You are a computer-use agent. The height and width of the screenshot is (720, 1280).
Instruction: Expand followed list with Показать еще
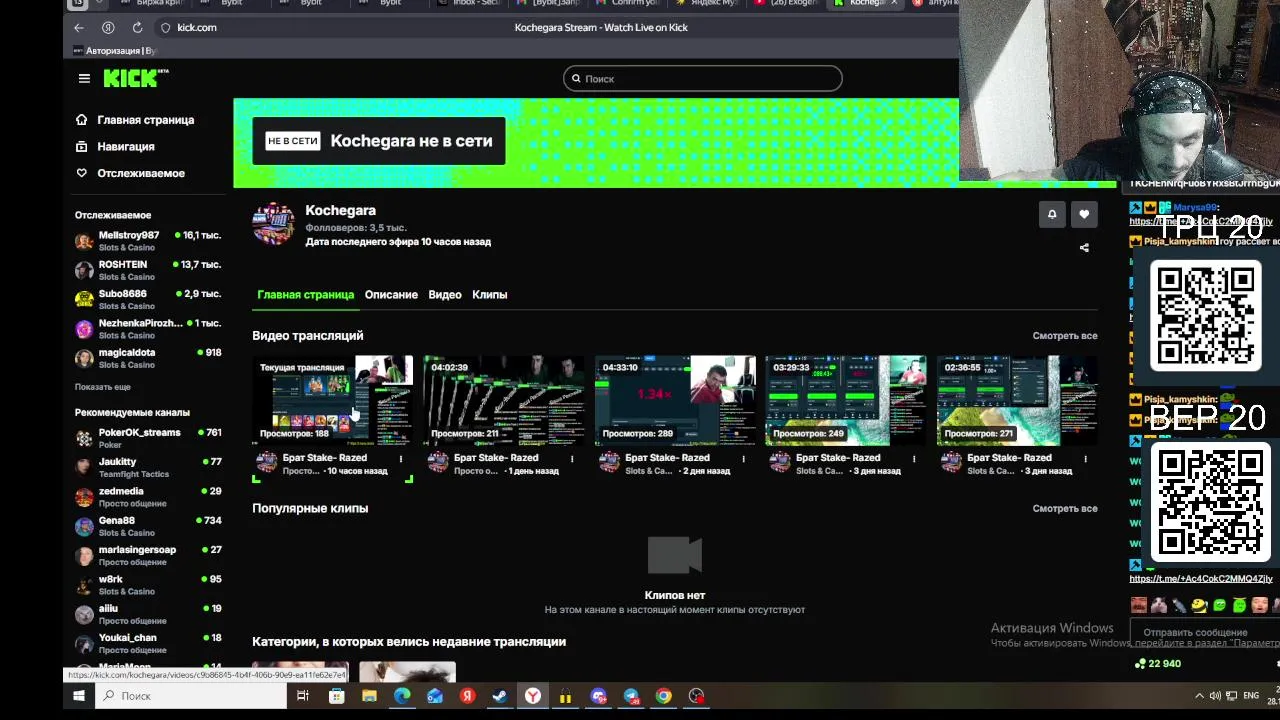point(103,387)
